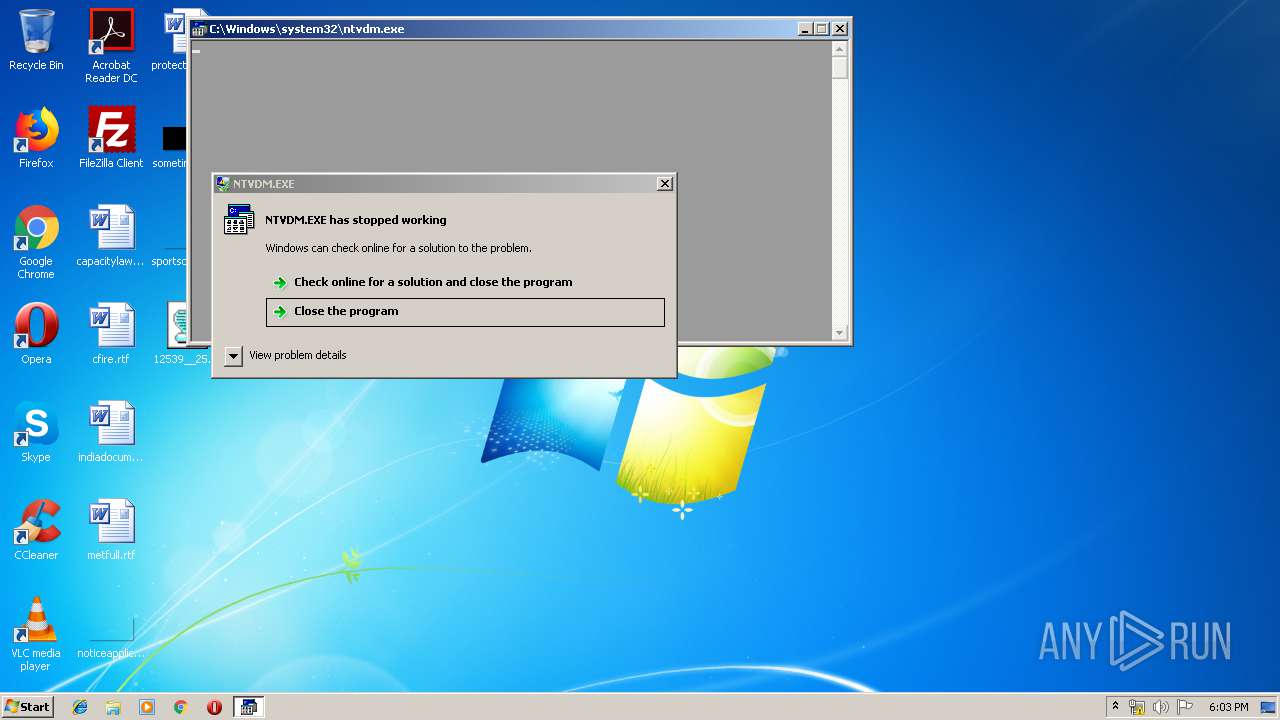Viewport: 1280px width, 720px height.
Task: Open network tray icon
Action: point(1137,707)
